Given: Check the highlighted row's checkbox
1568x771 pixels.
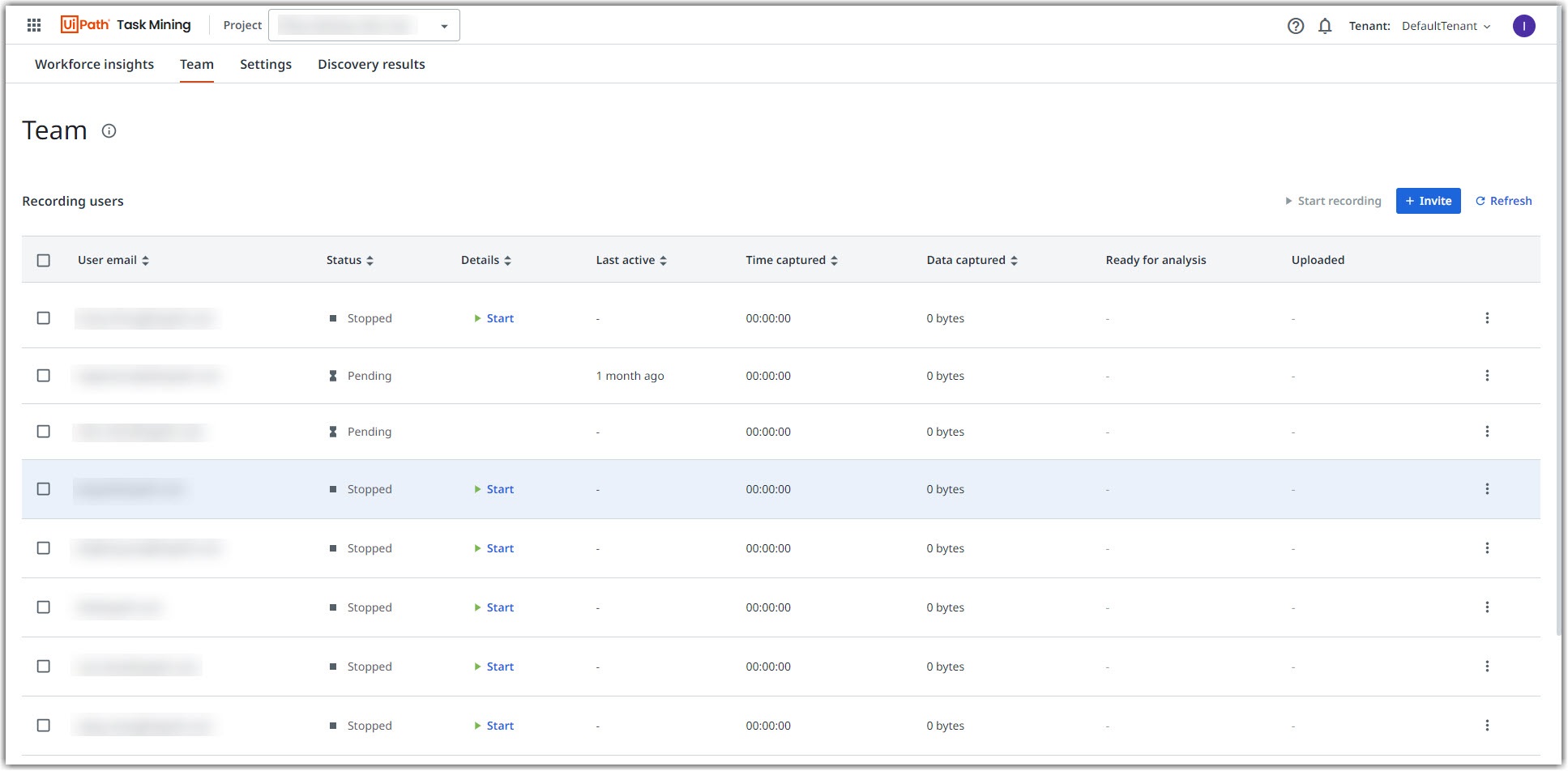Looking at the screenshot, I should (x=44, y=489).
